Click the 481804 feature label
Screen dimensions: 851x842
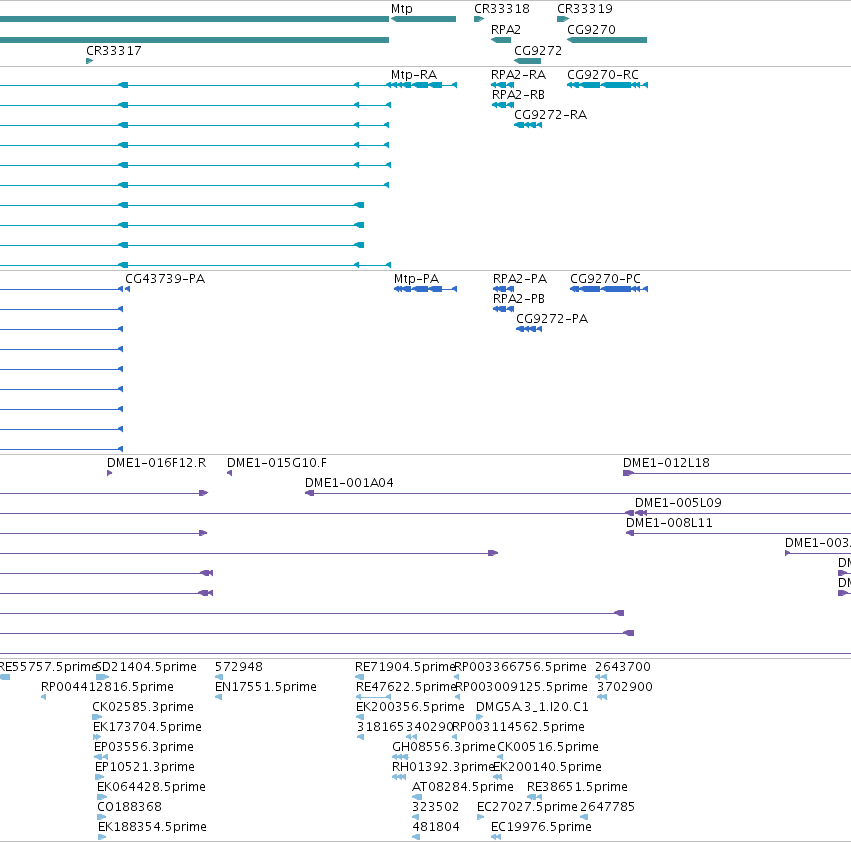point(436,827)
